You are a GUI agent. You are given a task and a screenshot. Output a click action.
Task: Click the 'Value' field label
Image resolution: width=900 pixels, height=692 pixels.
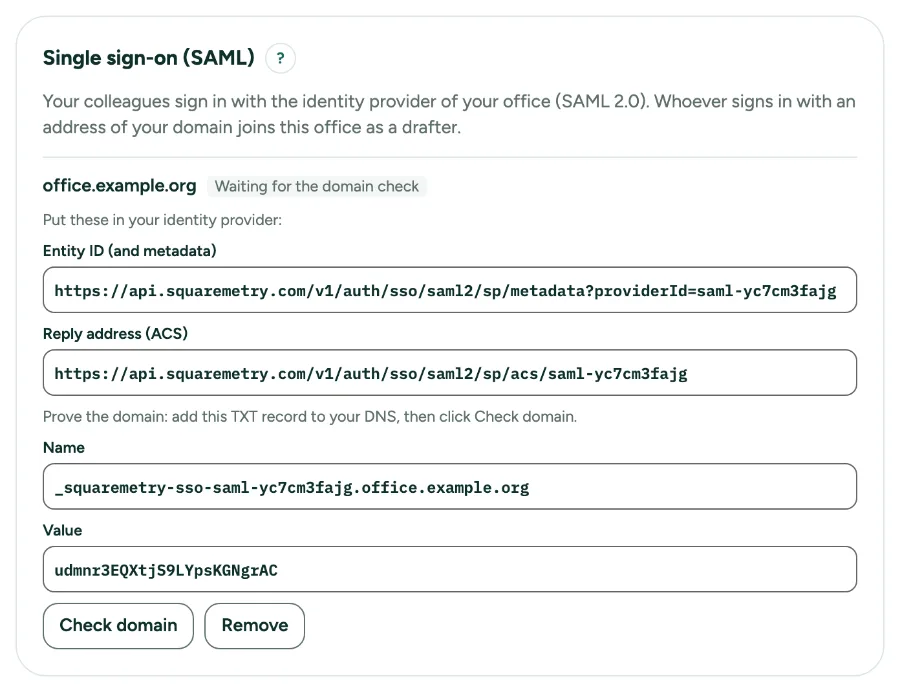pyautogui.click(x=63, y=530)
